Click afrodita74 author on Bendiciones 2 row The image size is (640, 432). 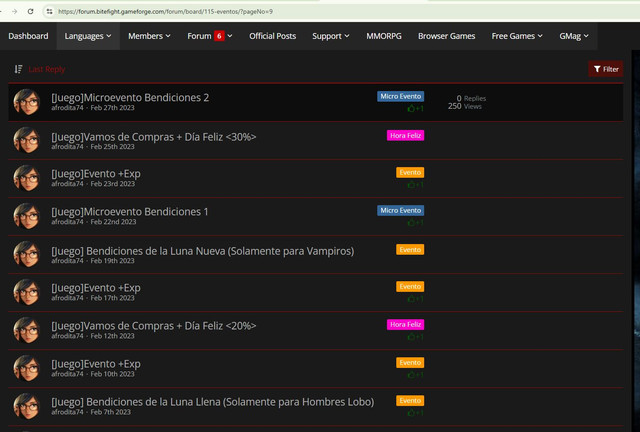[67, 108]
